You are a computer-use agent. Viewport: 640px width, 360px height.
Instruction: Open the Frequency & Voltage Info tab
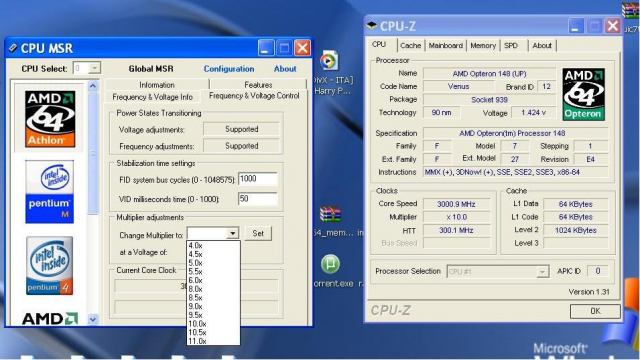(x=153, y=97)
